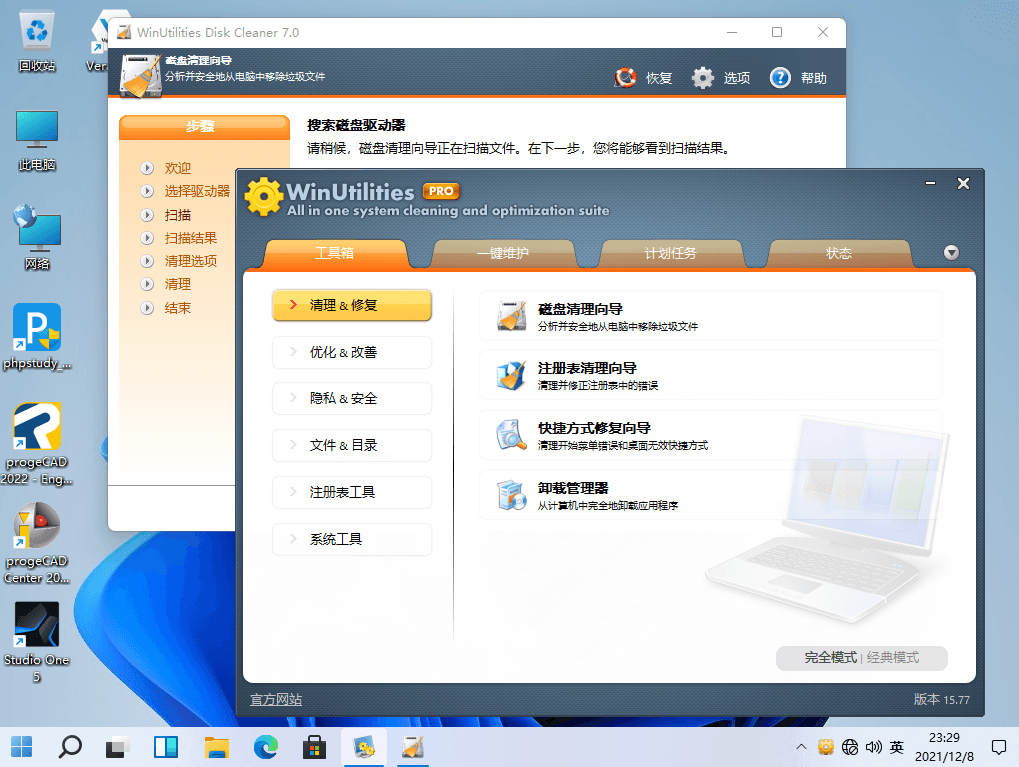Expand the 清理 & 修复 category

(x=352, y=306)
